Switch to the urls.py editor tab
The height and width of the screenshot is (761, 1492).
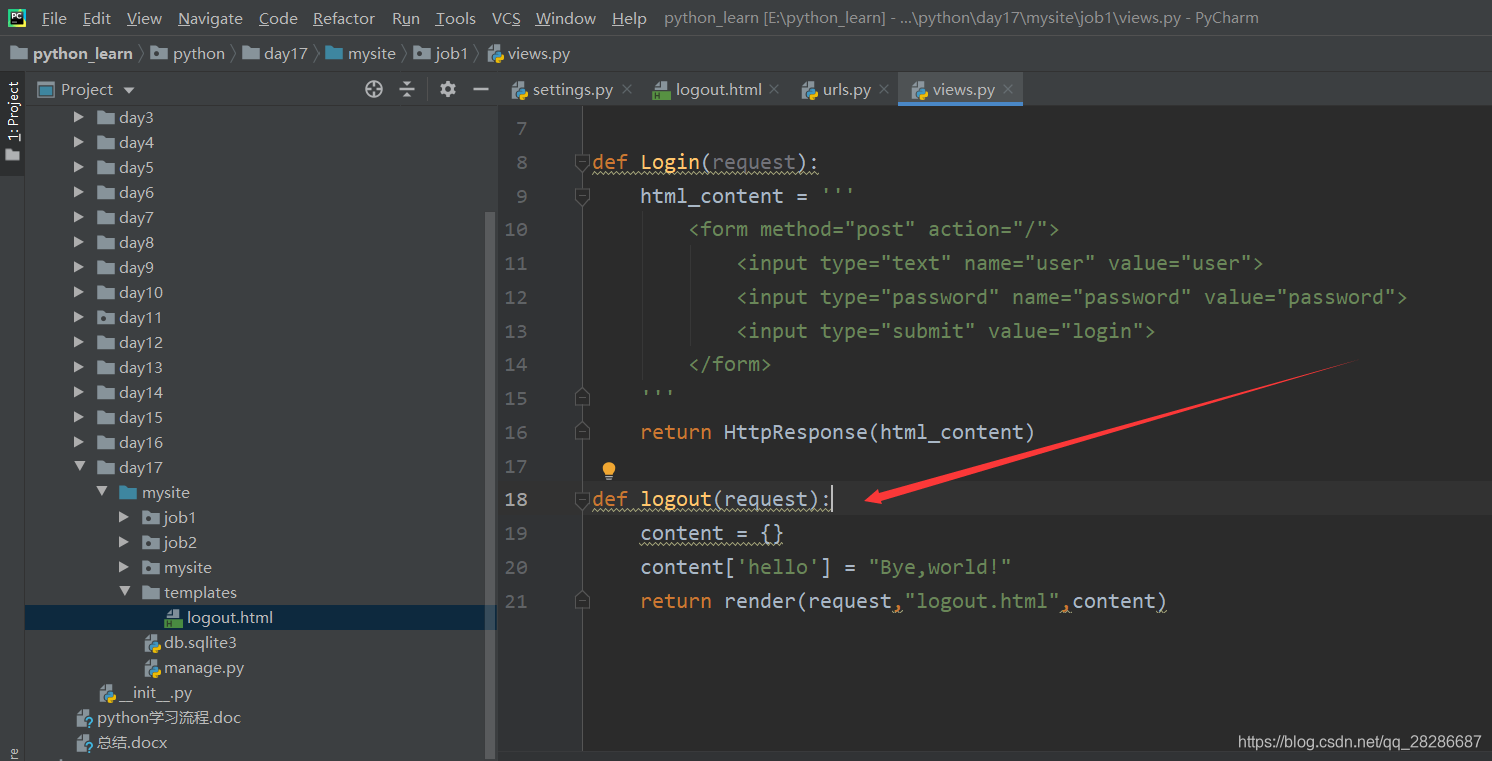pos(846,89)
